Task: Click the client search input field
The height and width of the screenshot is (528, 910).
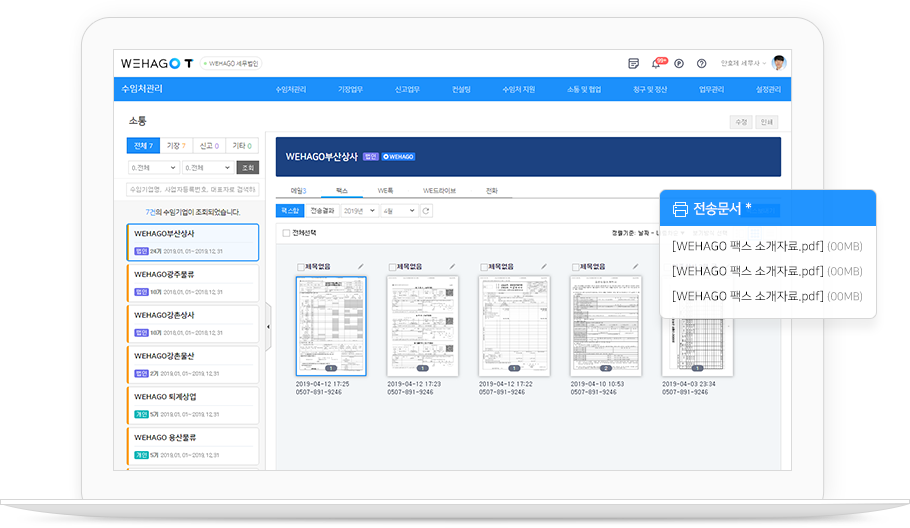Action: tap(193, 190)
